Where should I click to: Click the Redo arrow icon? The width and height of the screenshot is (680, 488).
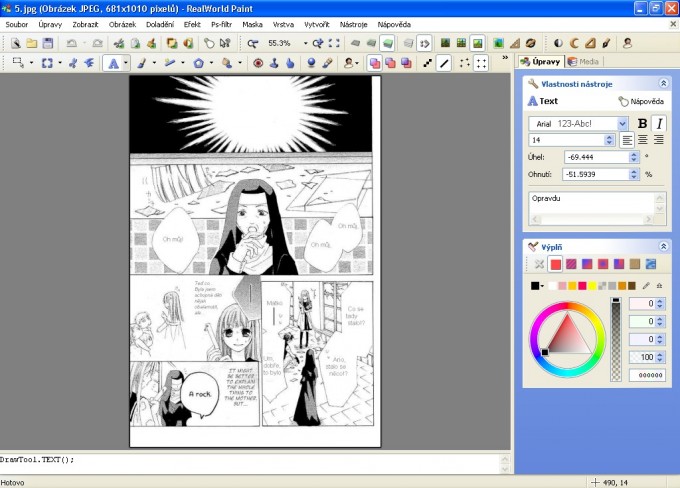pos(98,43)
